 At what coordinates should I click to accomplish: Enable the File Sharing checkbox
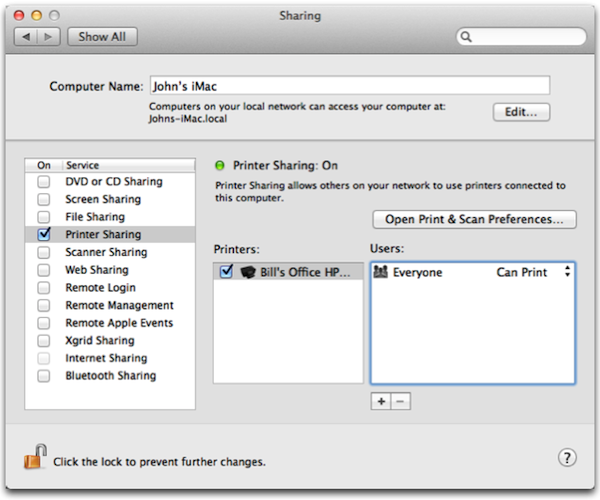(x=43, y=217)
